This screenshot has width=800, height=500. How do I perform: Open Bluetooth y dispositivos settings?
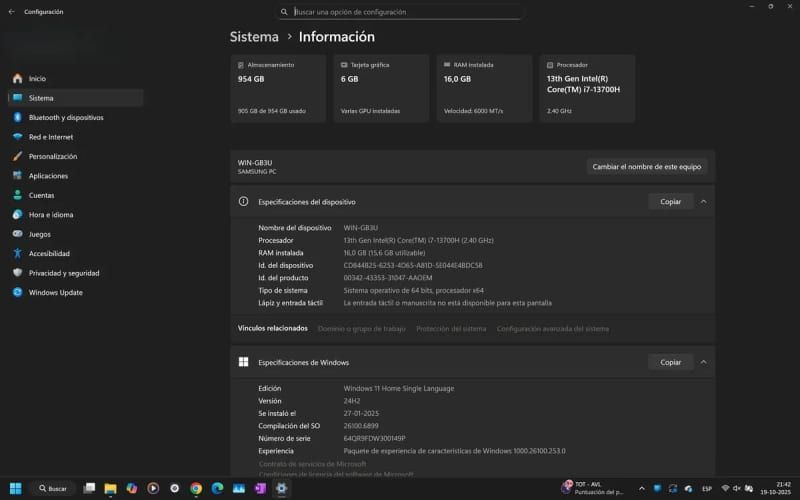tap(76, 117)
